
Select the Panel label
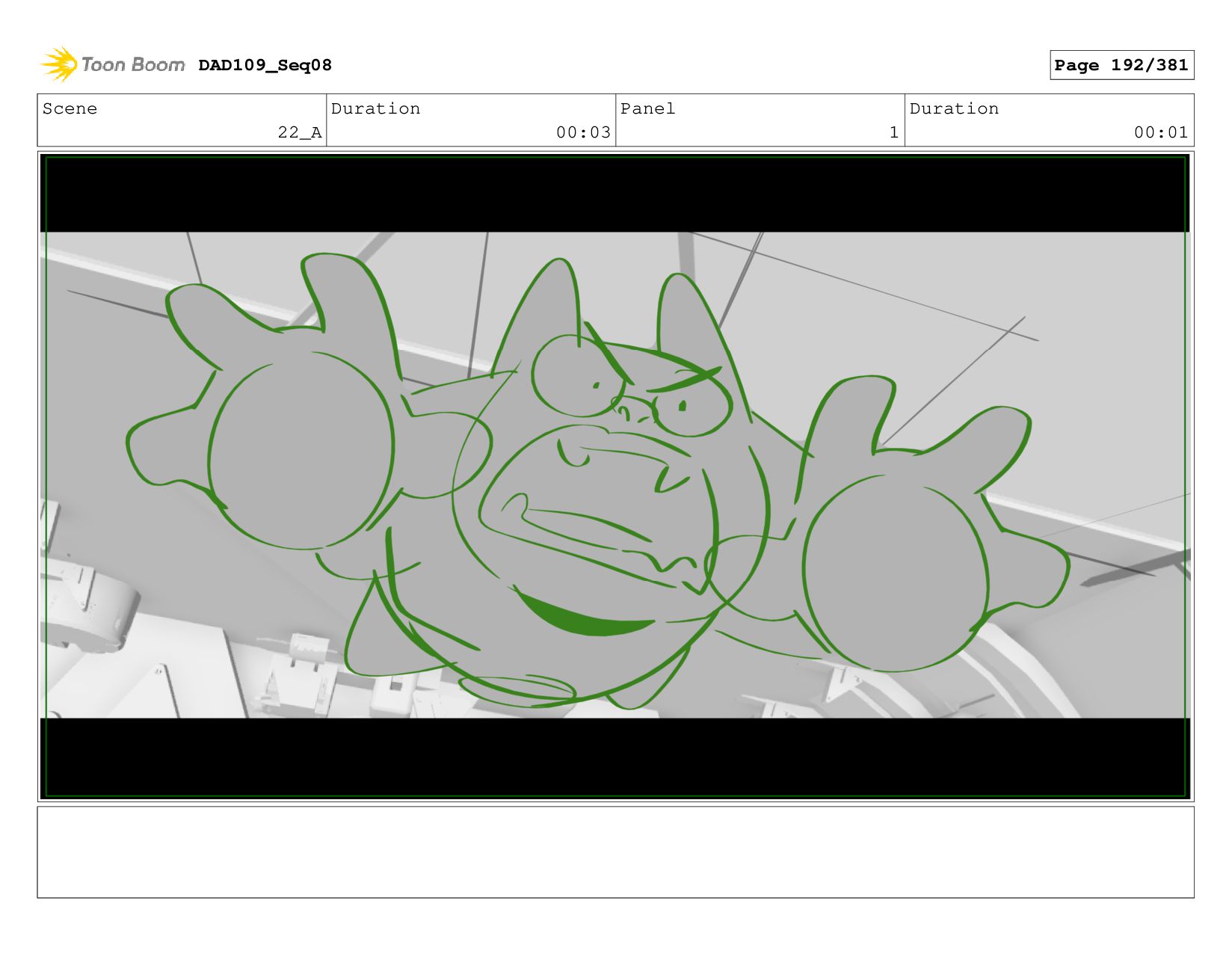point(647,108)
